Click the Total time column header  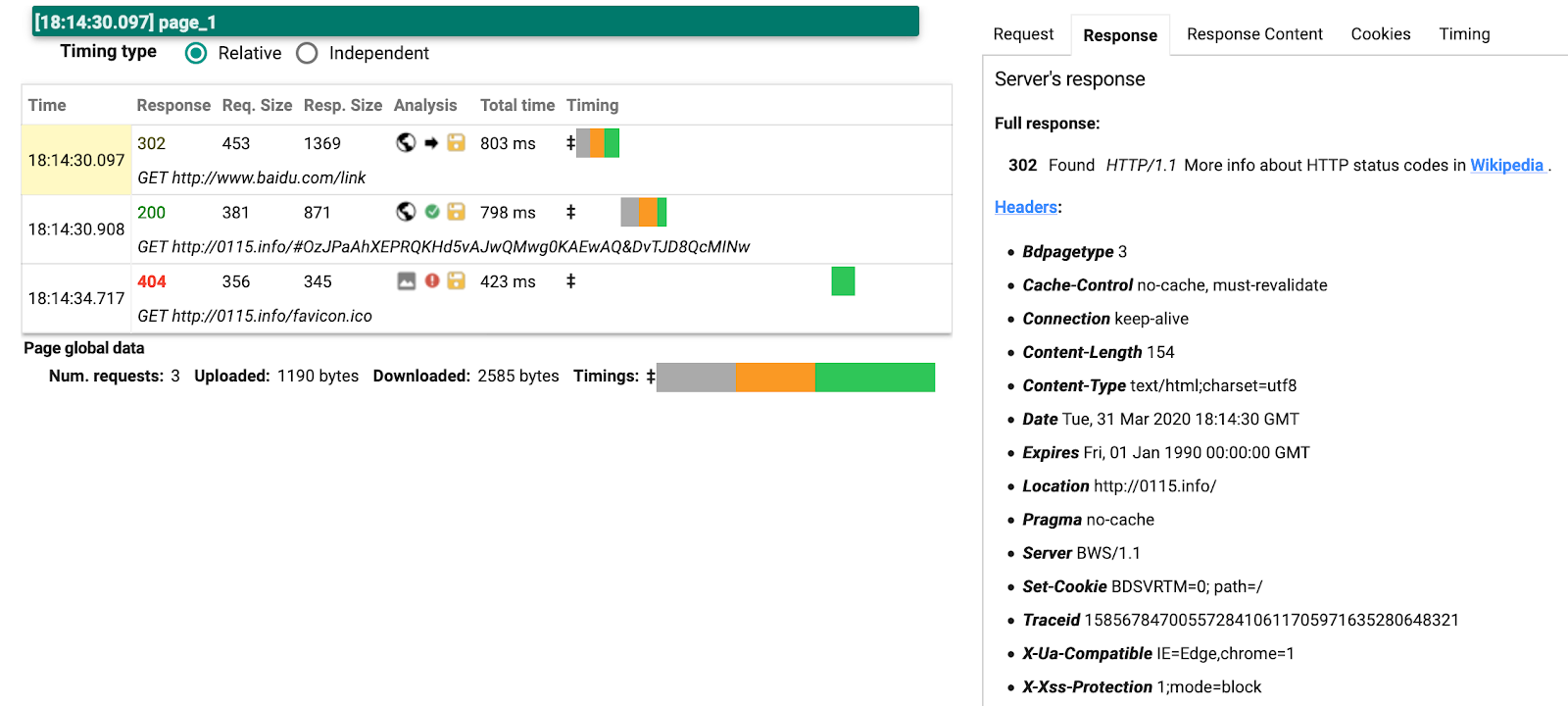click(517, 105)
